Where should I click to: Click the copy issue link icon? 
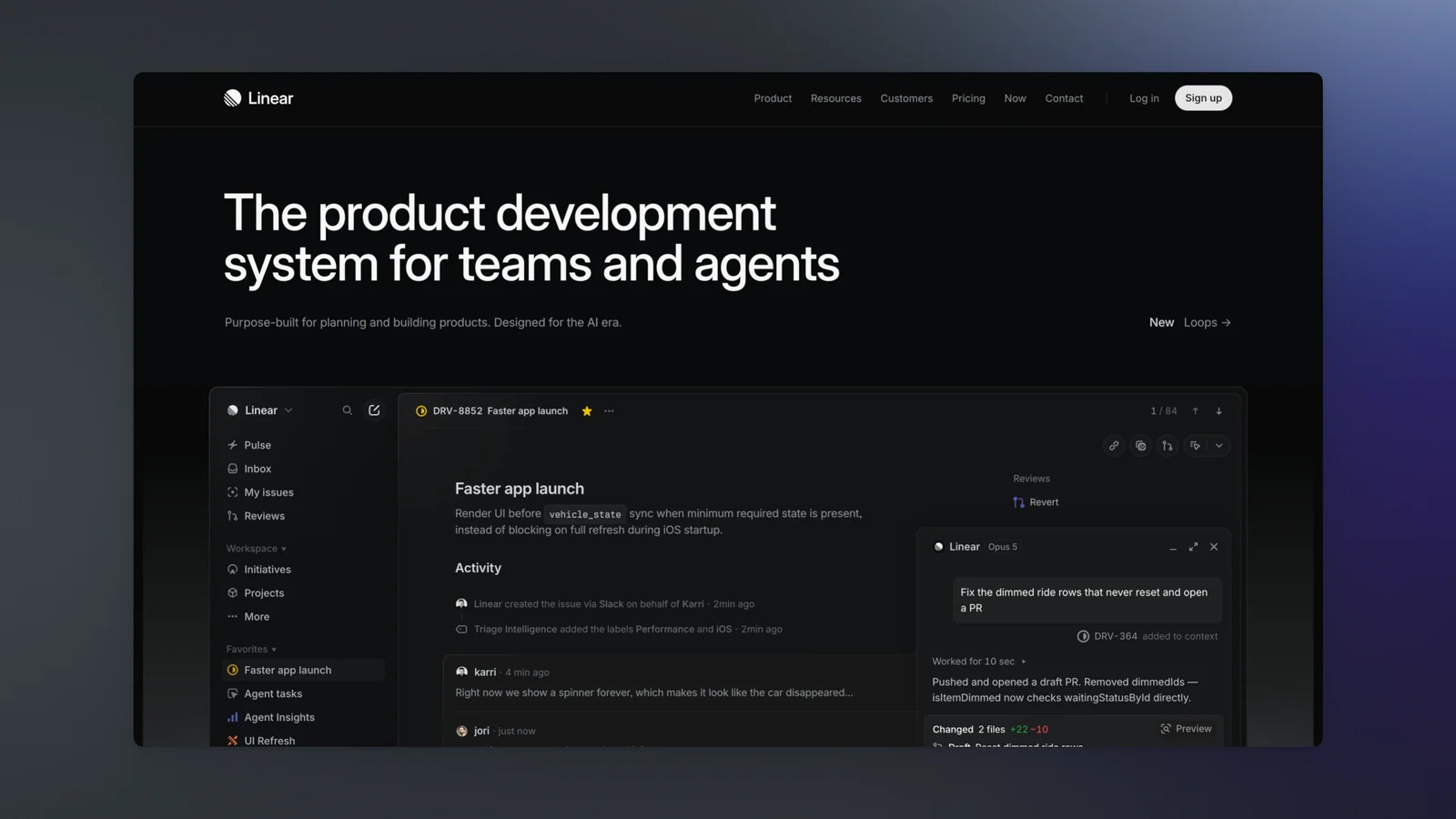point(1114,446)
